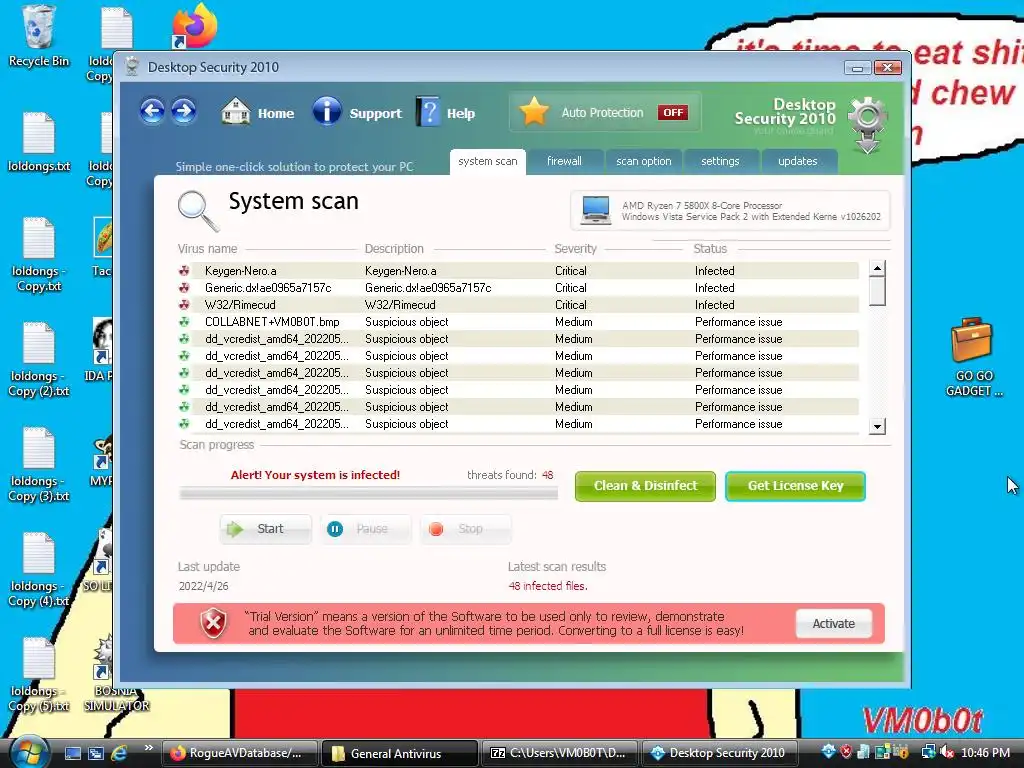Click the red biohazard icon beside W32/Rimecud
The width and height of the screenshot is (1024, 768).
click(x=184, y=304)
